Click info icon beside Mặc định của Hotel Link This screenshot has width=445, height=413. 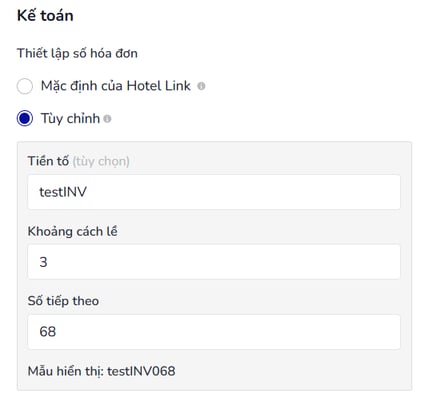tap(201, 86)
